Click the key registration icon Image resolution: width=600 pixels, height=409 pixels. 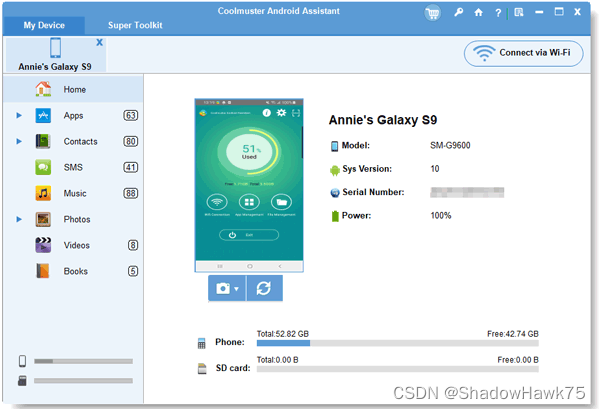pyautogui.click(x=458, y=13)
